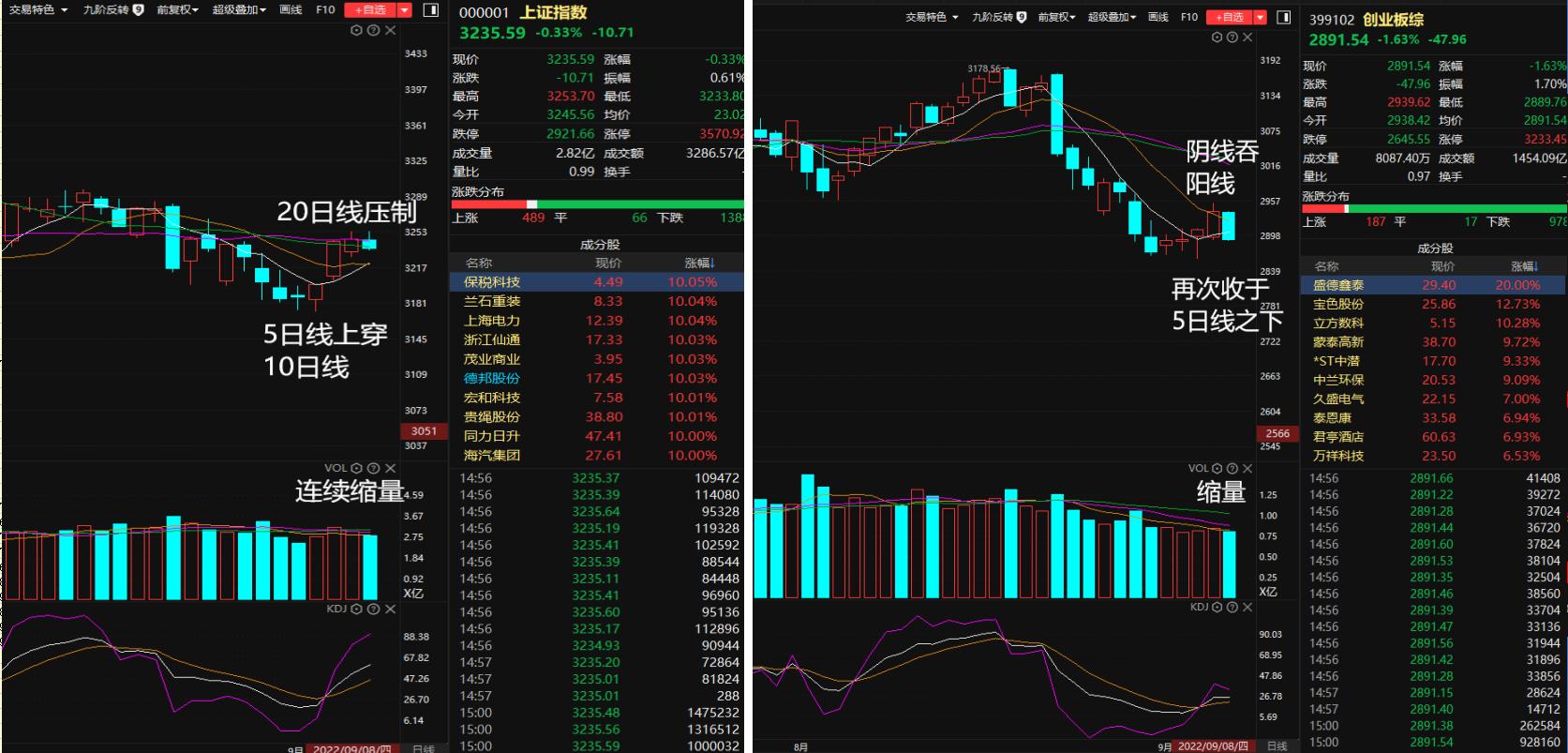The height and width of the screenshot is (753, 1568).
Task: Open VOL indicator settings in ChiNext panel
Action: point(1217,468)
